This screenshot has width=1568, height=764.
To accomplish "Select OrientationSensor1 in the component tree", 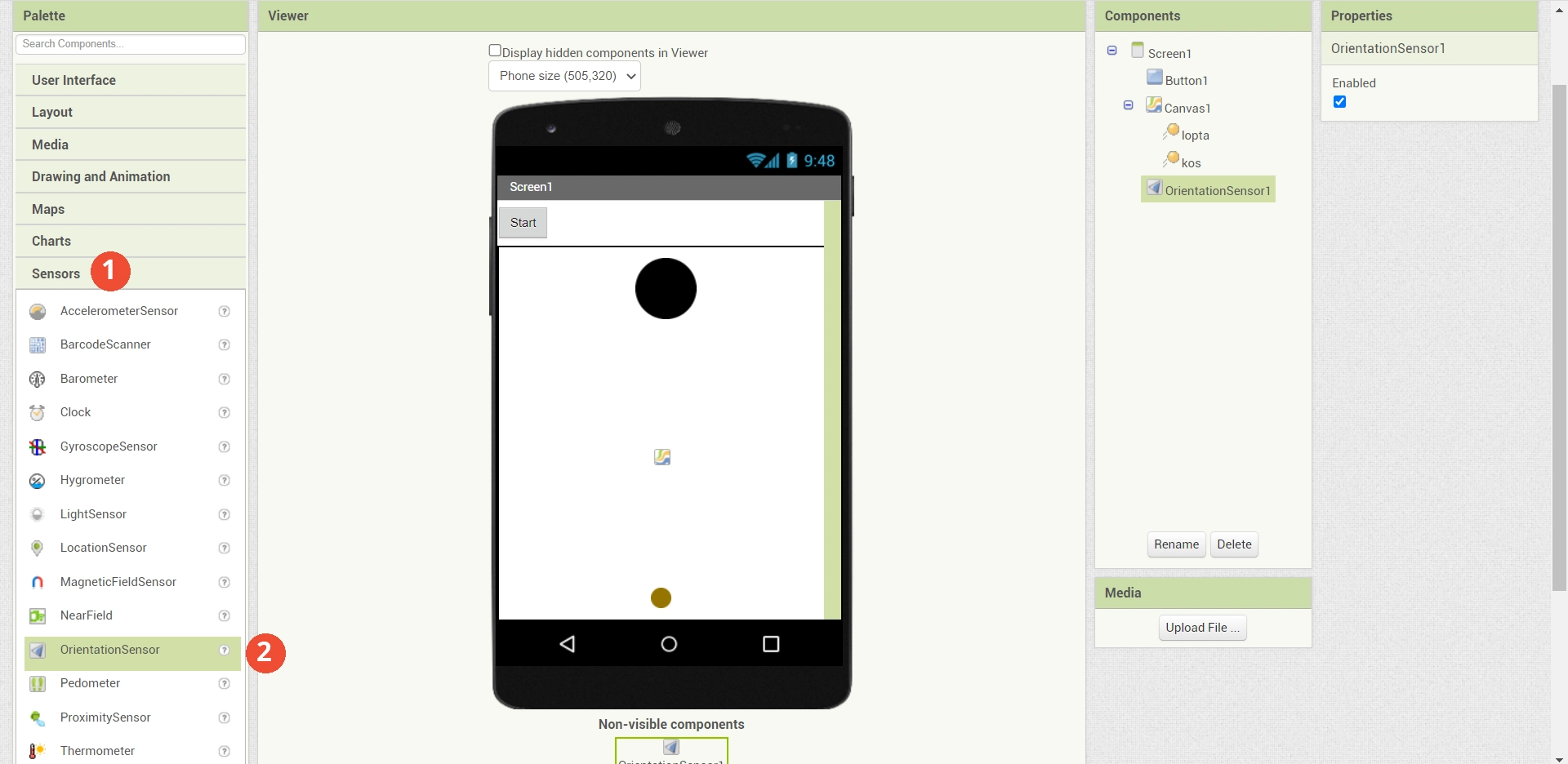I will pyautogui.click(x=1209, y=189).
